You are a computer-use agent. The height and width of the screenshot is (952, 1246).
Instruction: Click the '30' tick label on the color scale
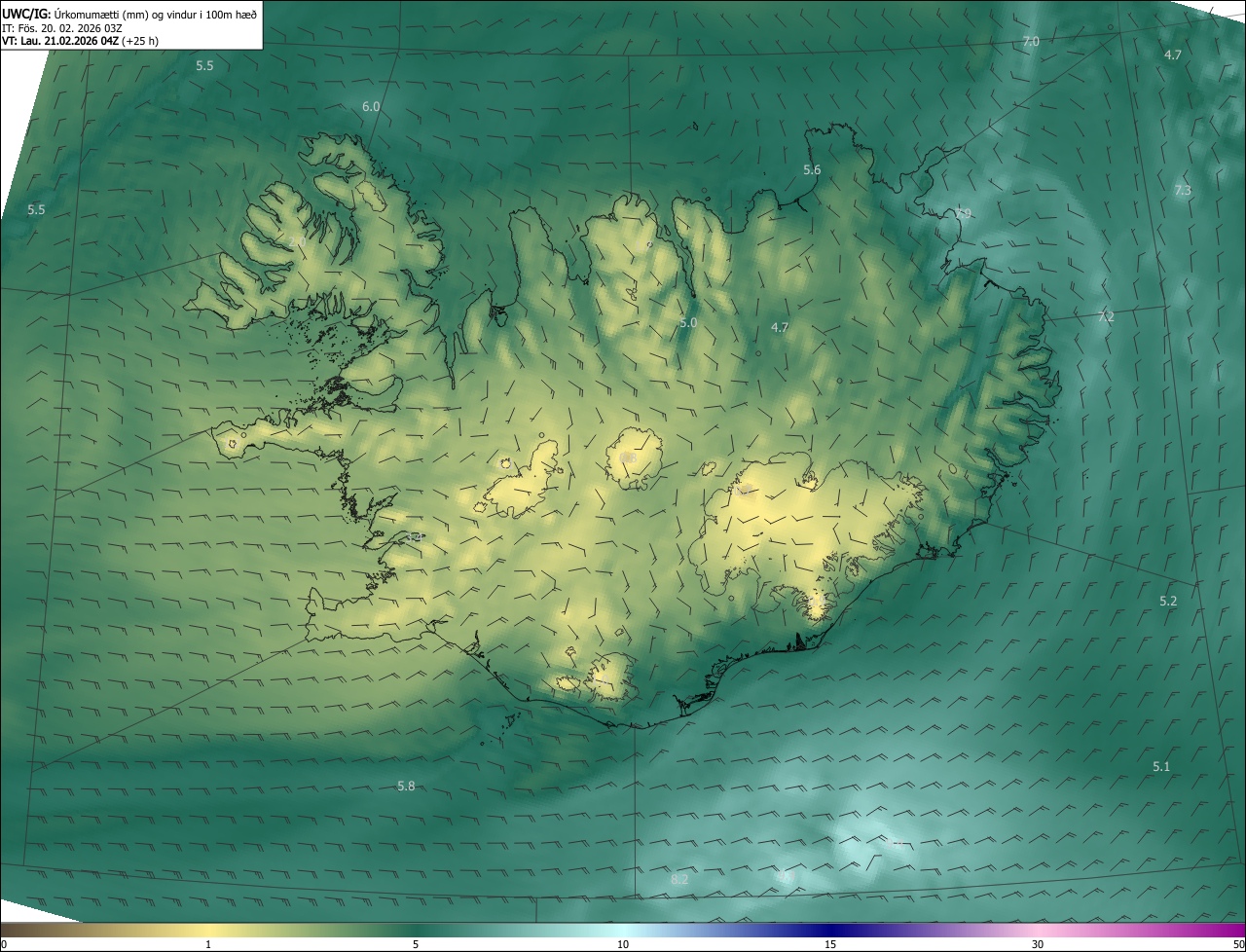1038,944
